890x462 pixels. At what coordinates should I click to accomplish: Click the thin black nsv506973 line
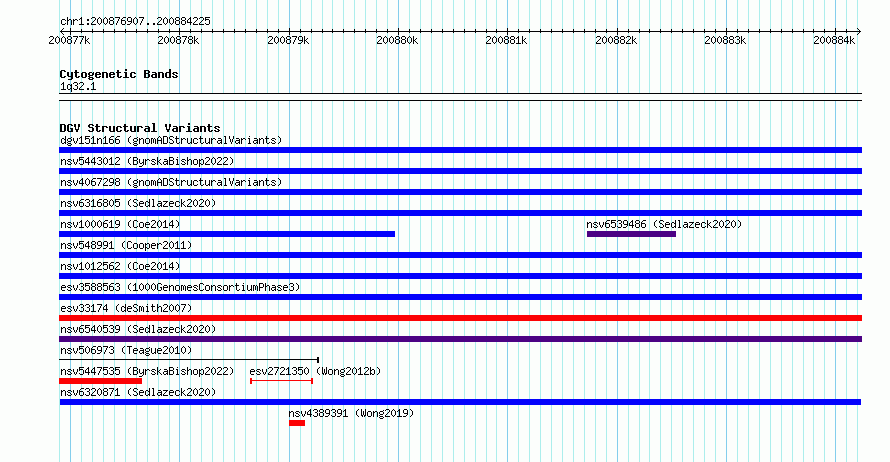click(189, 360)
